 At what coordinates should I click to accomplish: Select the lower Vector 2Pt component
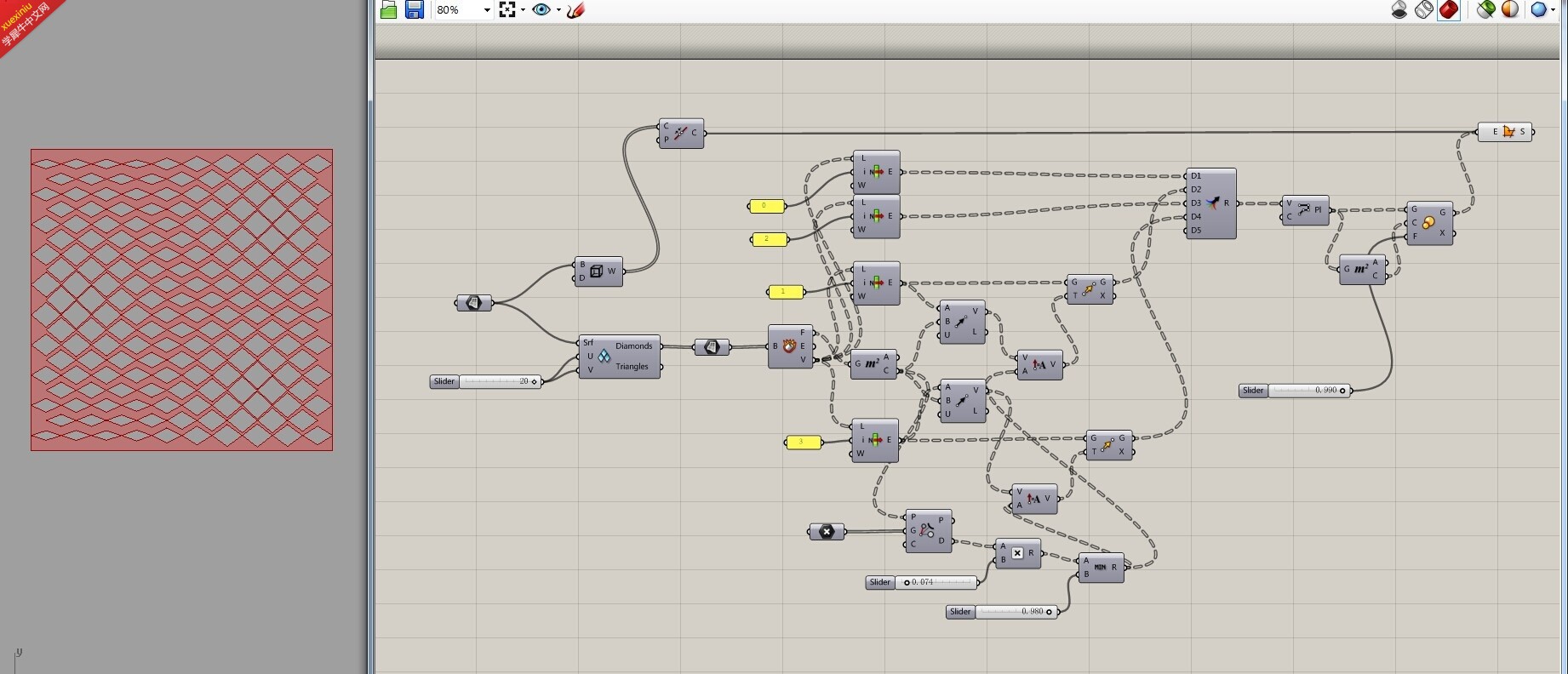pos(962,401)
